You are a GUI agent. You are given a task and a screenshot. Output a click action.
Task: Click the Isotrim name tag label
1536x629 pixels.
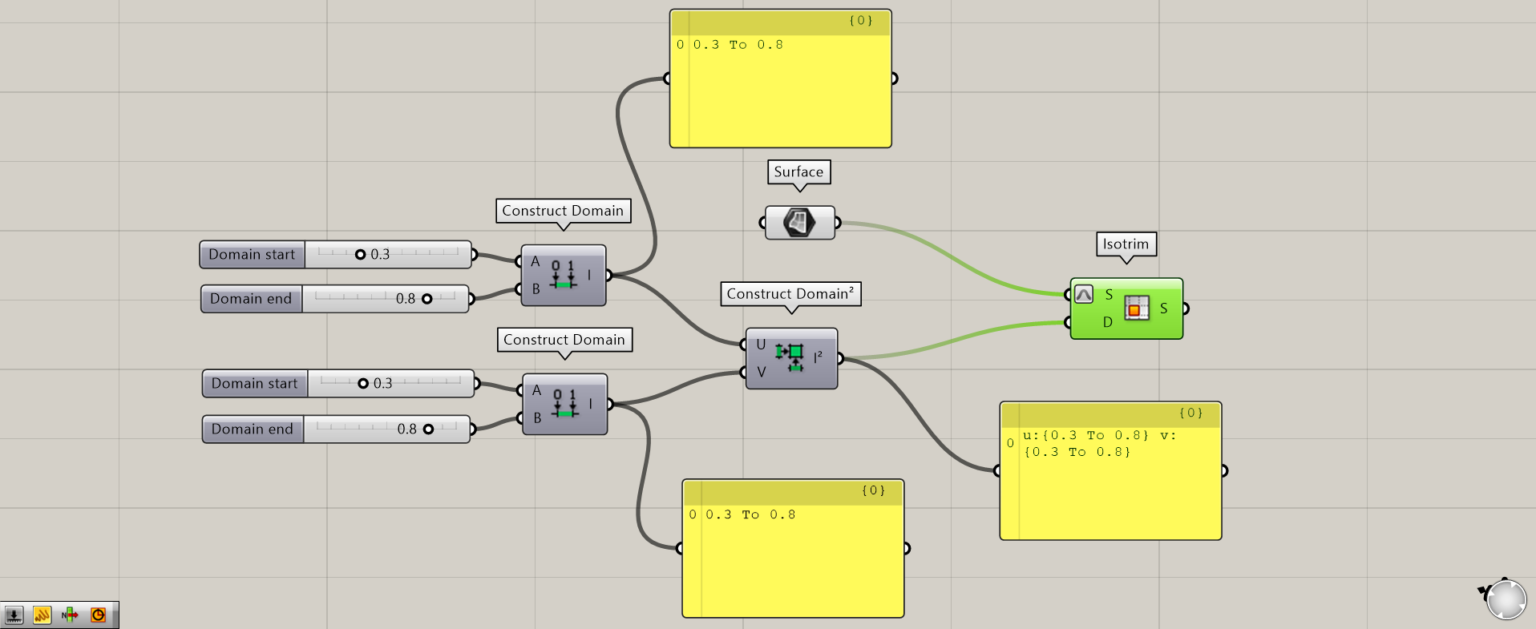tap(1126, 244)
